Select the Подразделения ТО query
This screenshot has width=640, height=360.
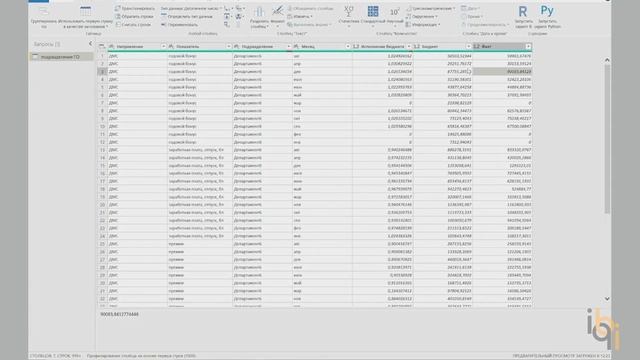61,57
